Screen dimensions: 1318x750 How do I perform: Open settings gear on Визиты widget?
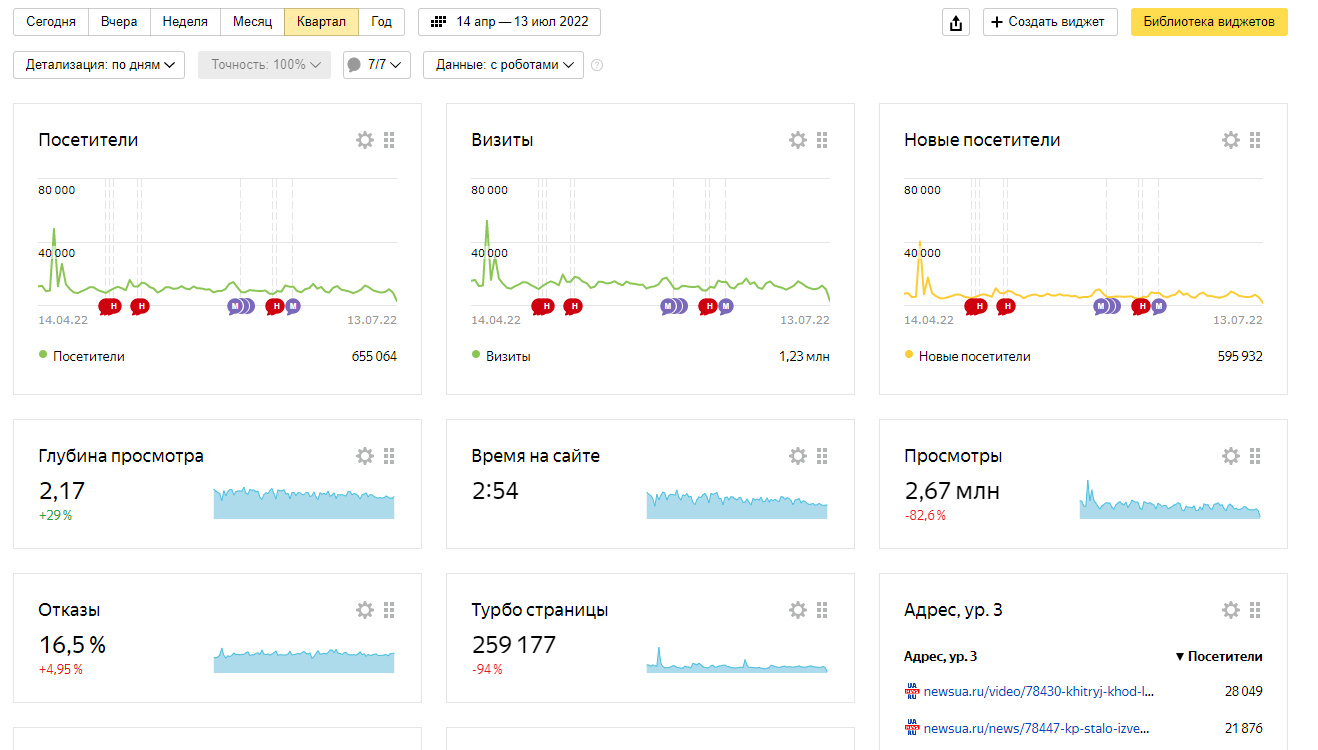(x=798, y=140)
